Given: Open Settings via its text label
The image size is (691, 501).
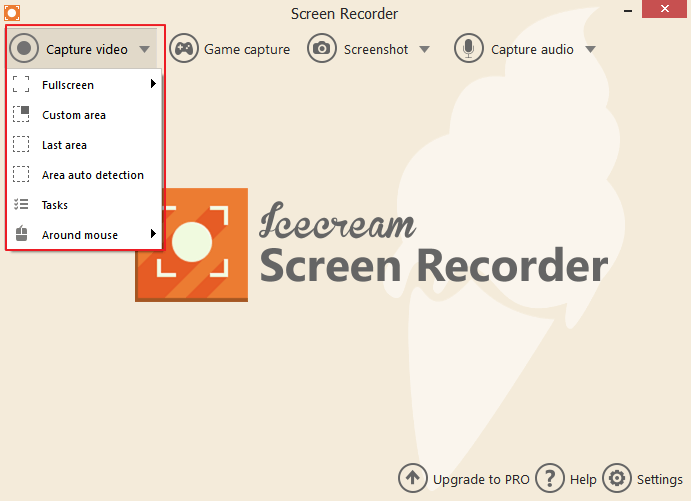Looking at the screenshot, I should pyautogui.click(x=660, y=479).
